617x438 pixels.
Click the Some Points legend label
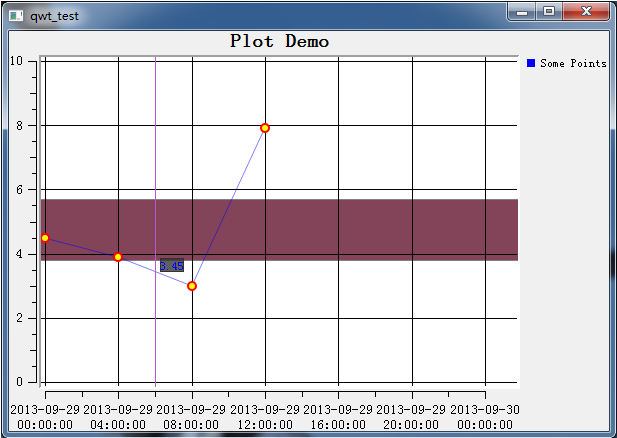coord(573,63)
